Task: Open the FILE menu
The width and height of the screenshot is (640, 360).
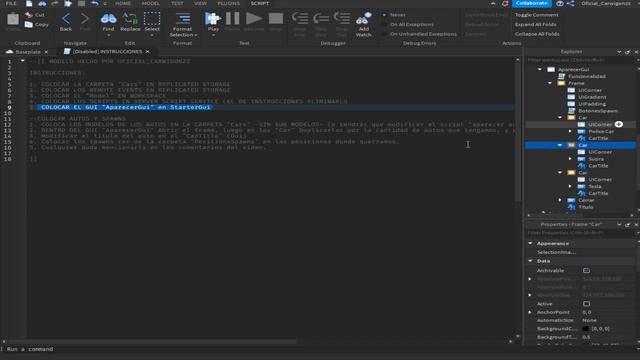Action: pos(11,3)
